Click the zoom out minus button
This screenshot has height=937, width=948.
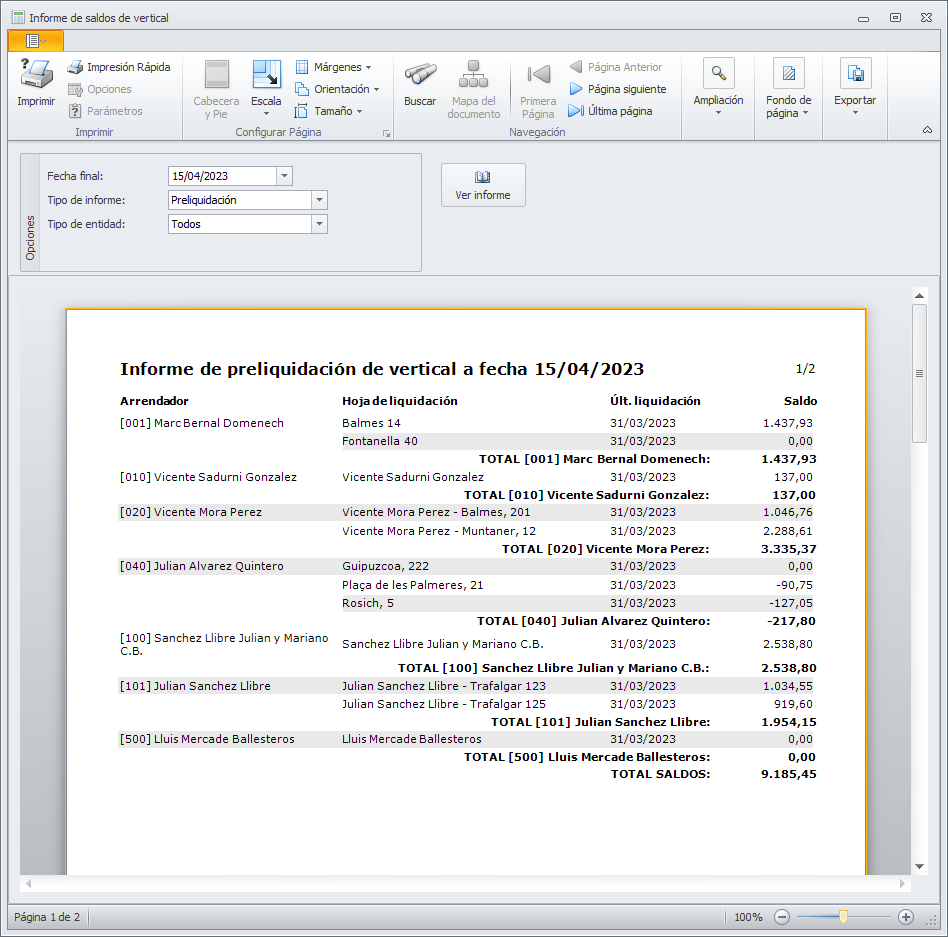(782, 917)
